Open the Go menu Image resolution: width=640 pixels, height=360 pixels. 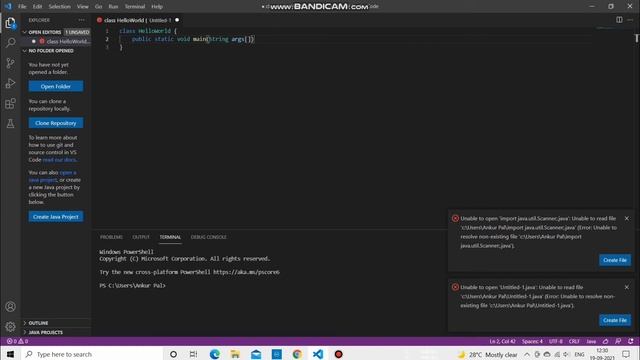tap(98, 7)
